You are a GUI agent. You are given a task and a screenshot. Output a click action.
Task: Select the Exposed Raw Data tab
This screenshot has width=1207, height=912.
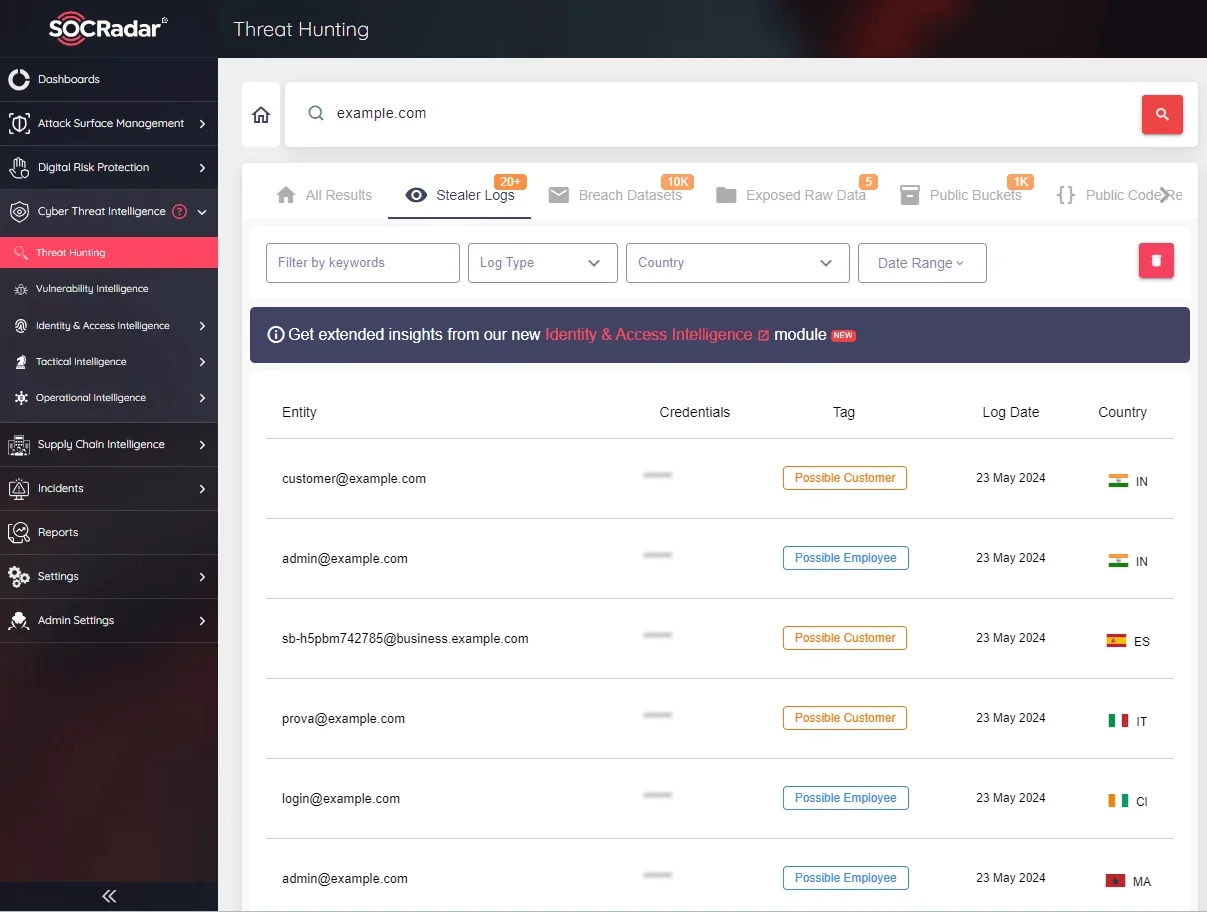(805, 196)
